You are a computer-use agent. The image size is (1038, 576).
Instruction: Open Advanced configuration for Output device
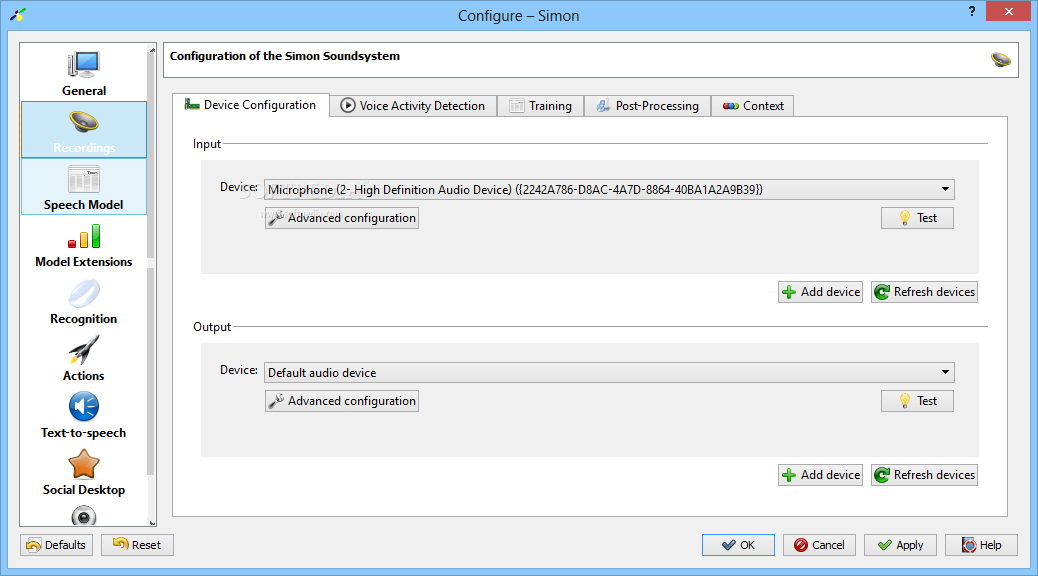point(342,401)
